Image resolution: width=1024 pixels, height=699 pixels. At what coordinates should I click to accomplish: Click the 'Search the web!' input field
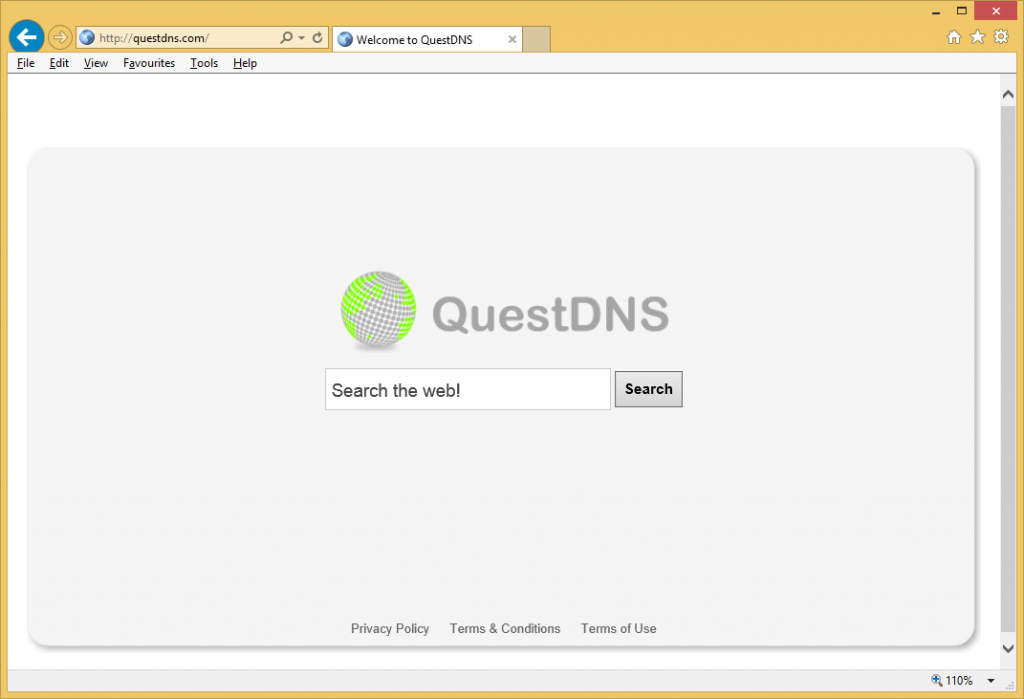click(x=467, y=390)
